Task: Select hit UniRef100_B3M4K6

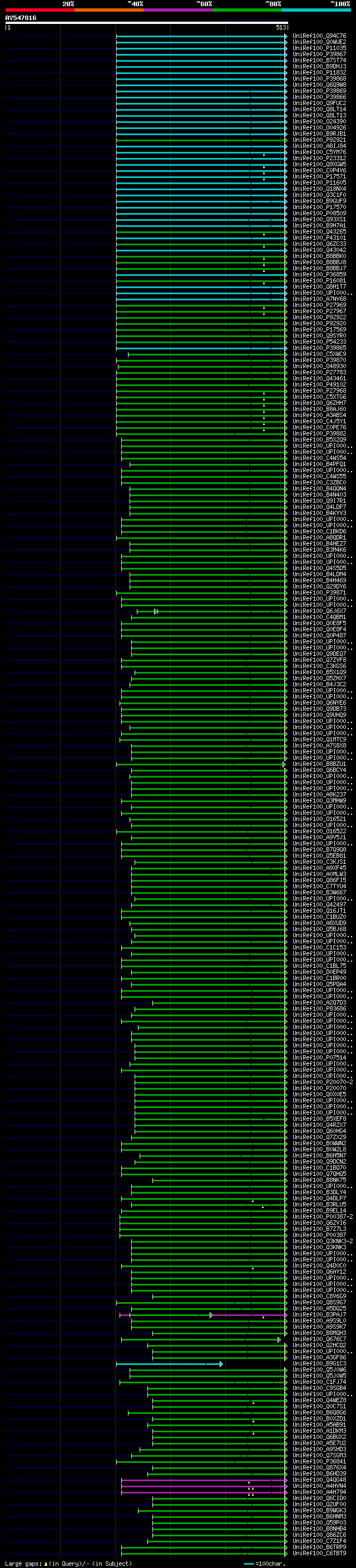Action: coord(319,550)
